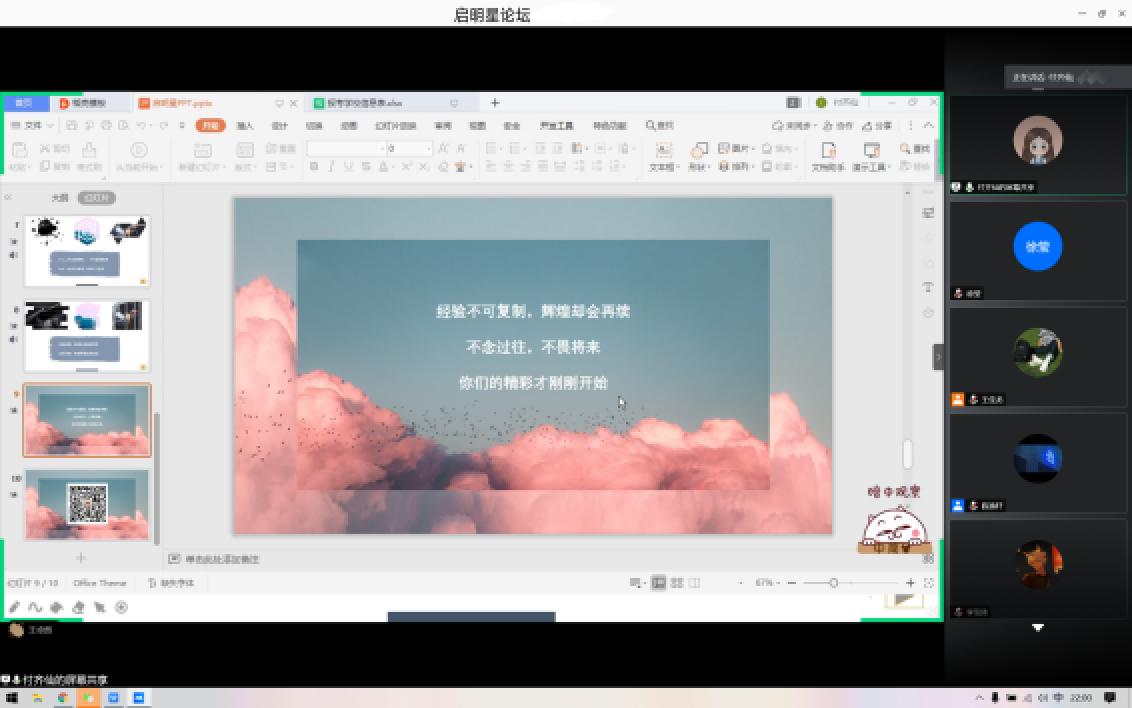Open File Explorer from the taskbar

tap(37, 698)
